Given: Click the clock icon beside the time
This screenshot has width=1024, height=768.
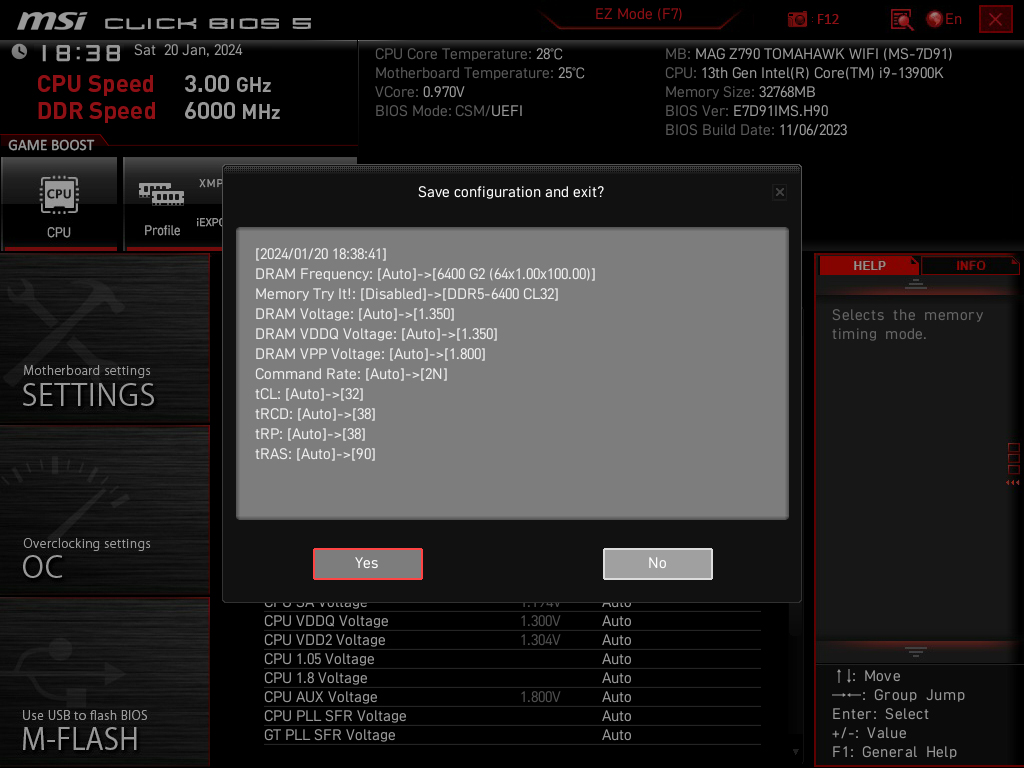Looking at the screenshot, I should [x=20, y=52].
